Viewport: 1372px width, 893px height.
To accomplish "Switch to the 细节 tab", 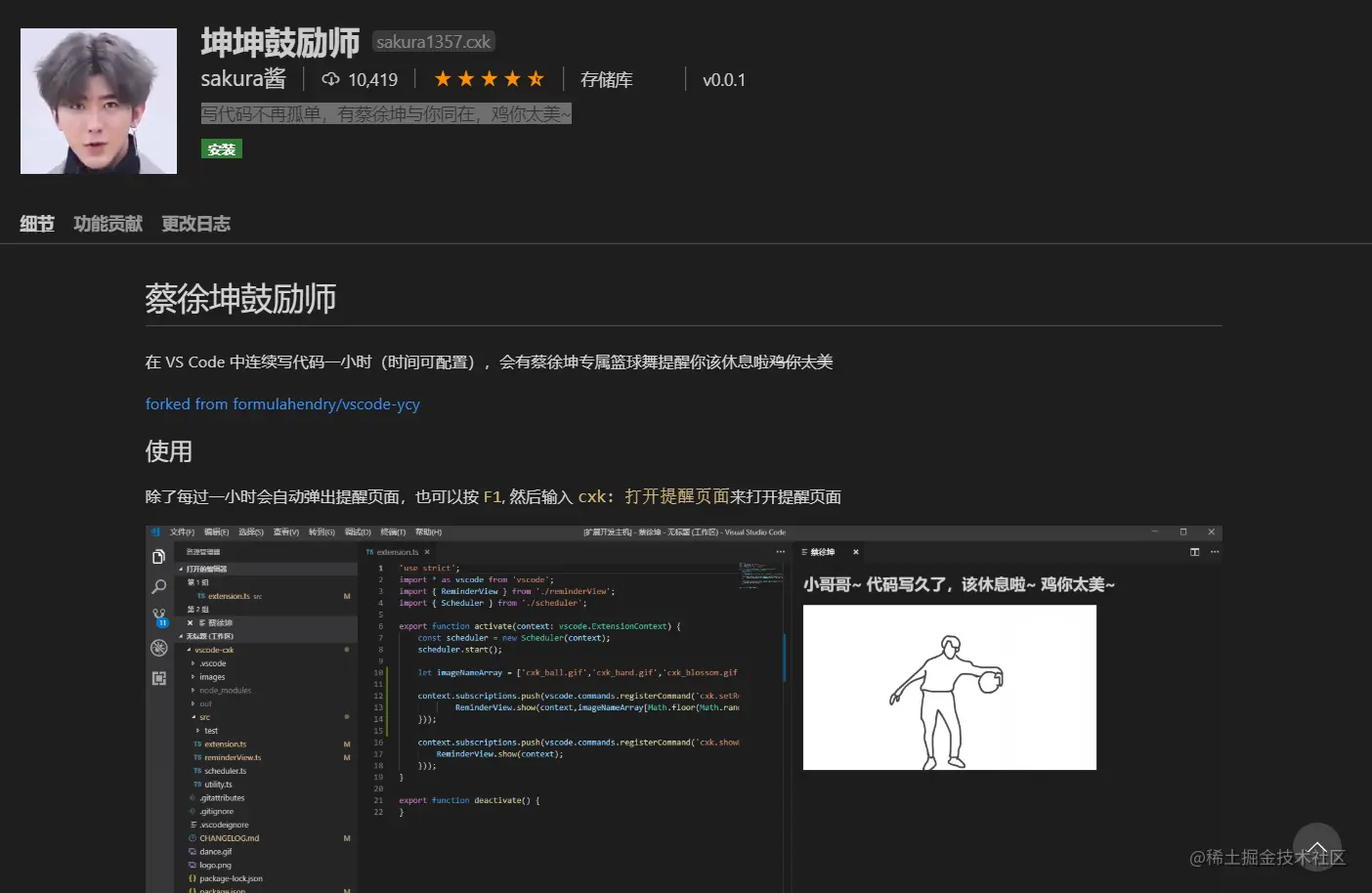I will 37,224.
